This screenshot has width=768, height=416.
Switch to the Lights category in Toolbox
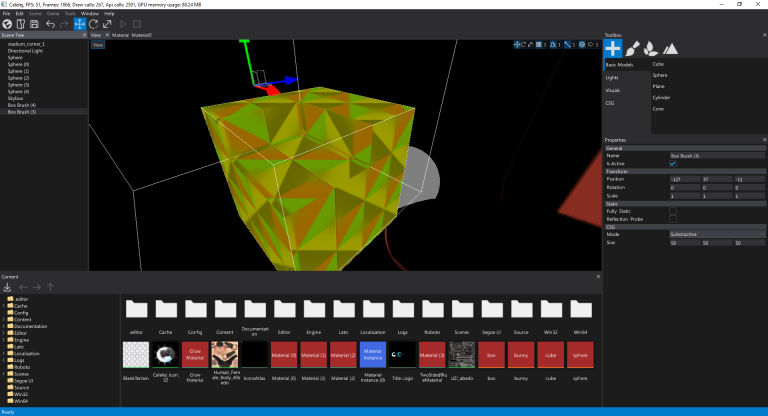click(612, 77)
